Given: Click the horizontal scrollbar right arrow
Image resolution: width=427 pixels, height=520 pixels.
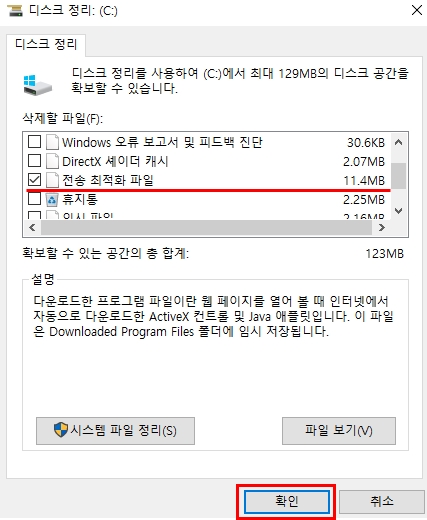Looking at the screenshot, I should click(382, 228).
